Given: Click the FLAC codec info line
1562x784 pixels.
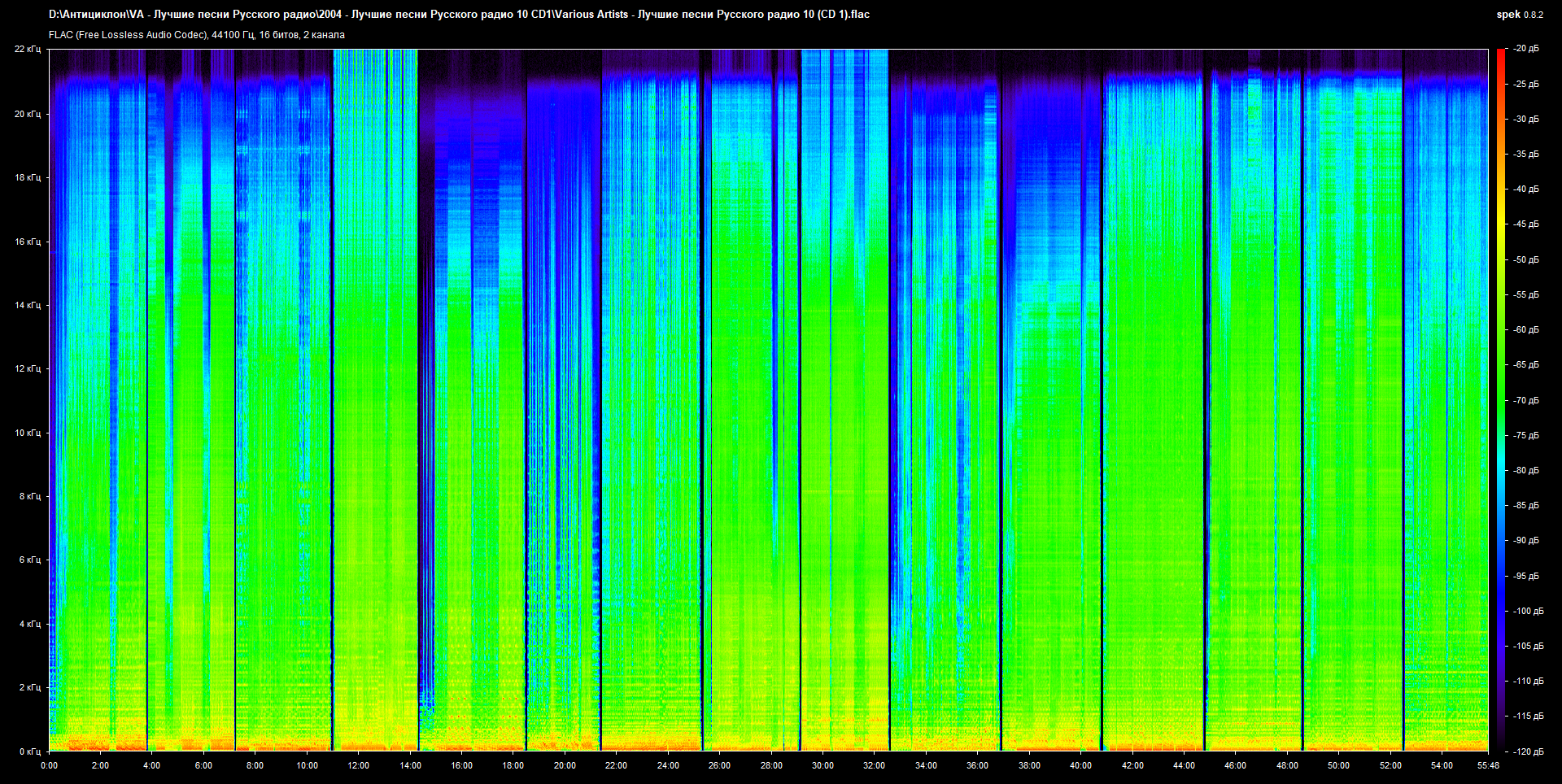Looking at the screenshot, I should pyautogui.click(x=197, y=35).
